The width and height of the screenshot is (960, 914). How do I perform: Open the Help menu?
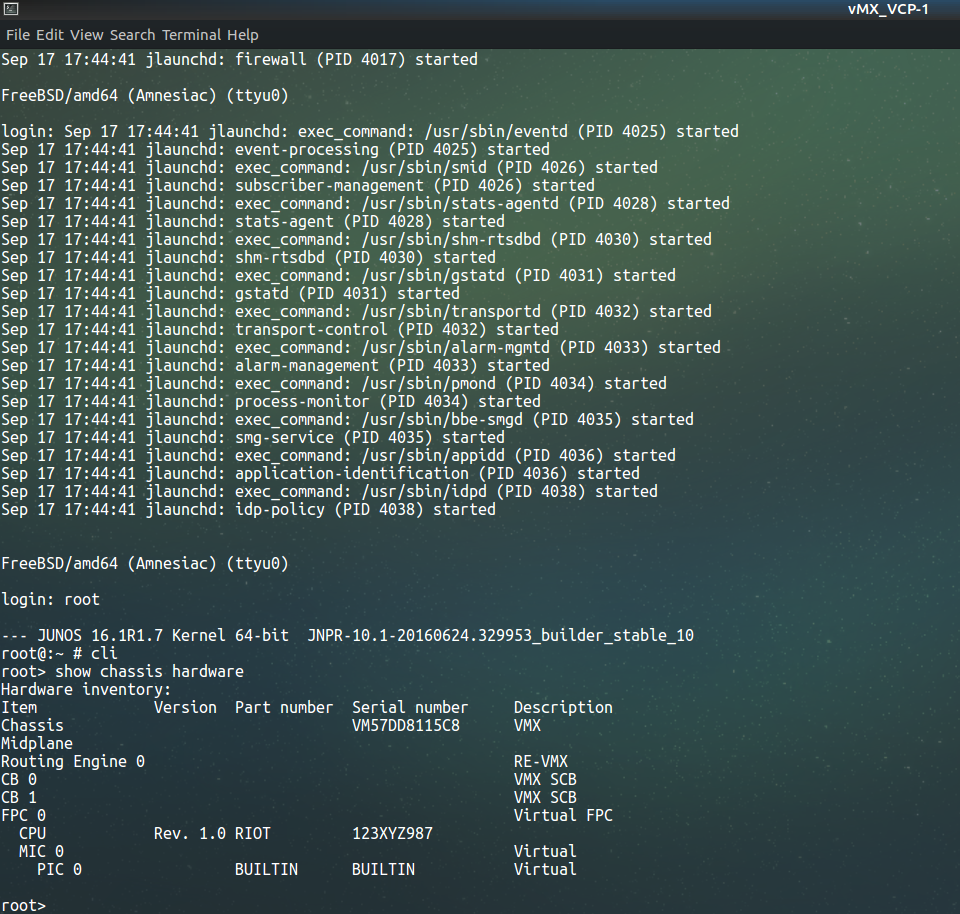click(x=245, y=34)
